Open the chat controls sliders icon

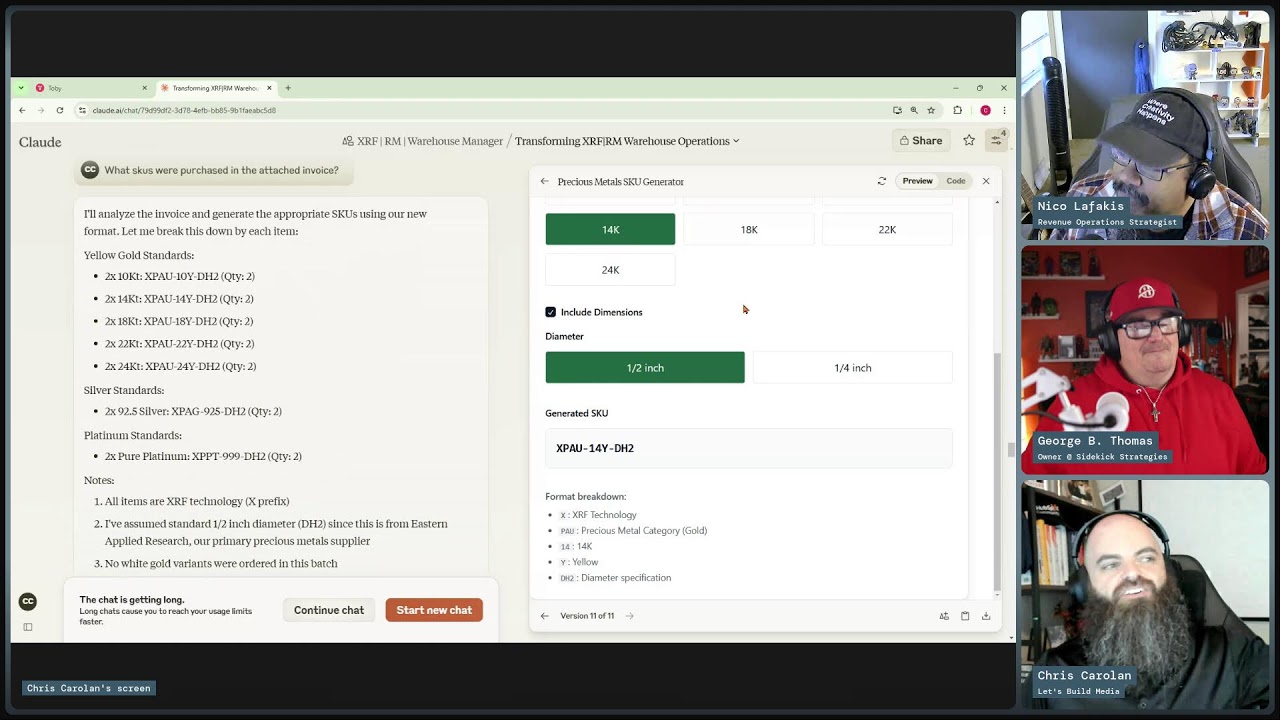pos(996,141)
